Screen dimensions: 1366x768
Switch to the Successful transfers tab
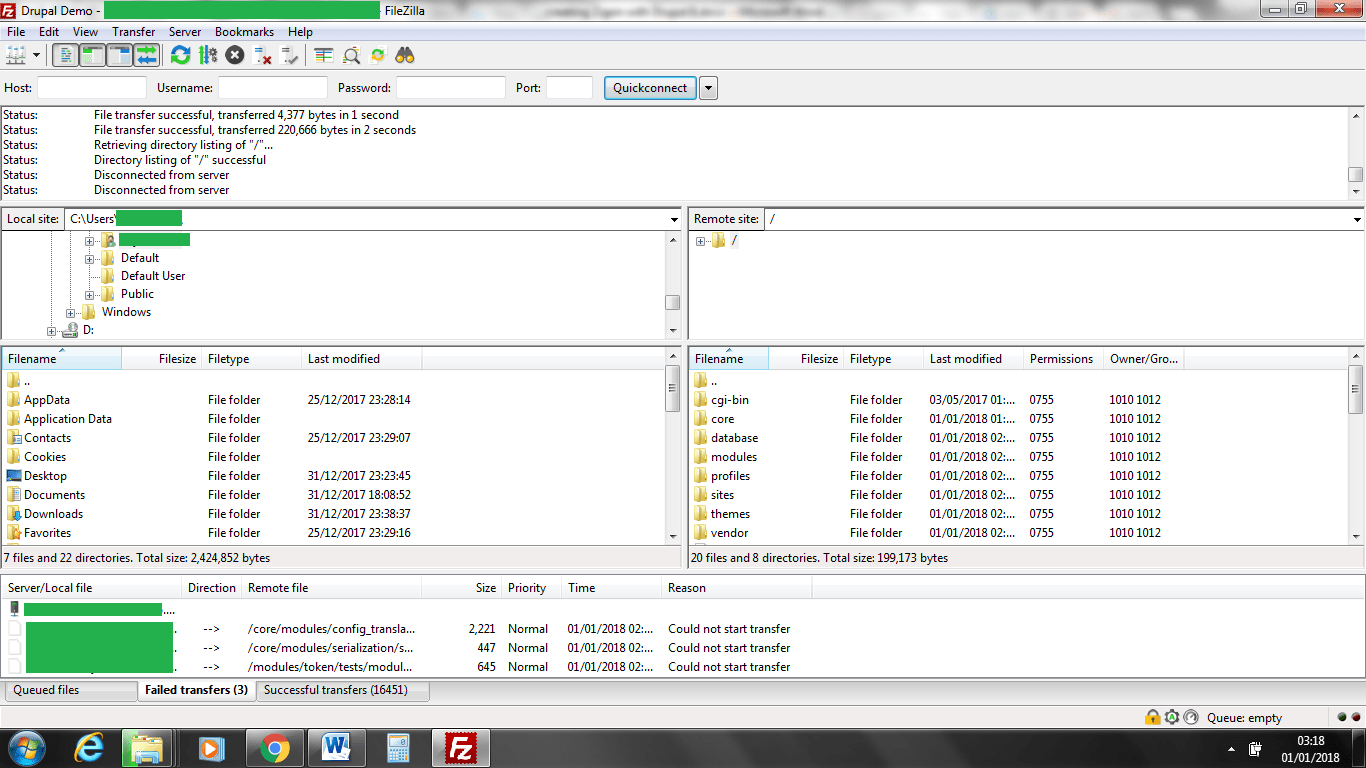point(343,690)
